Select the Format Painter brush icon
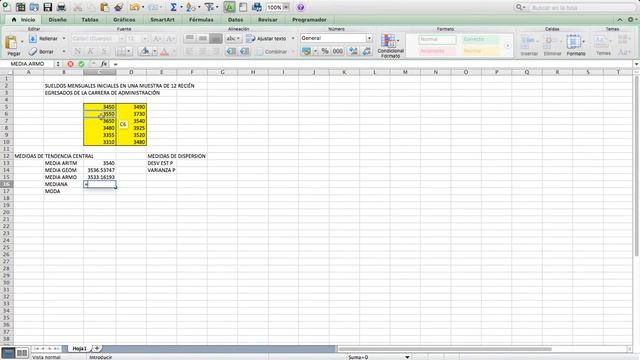 118,7
